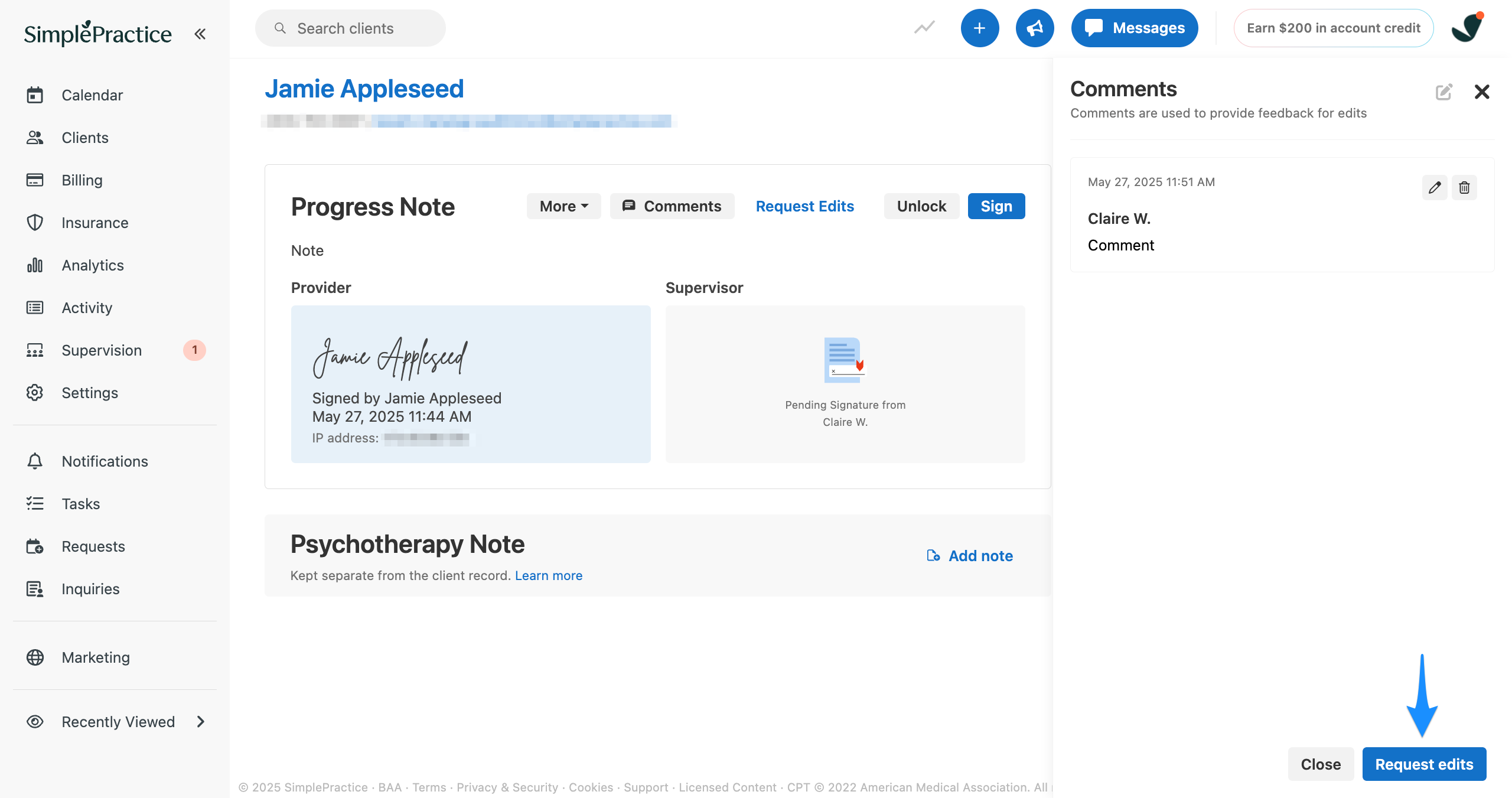Expand Recently Viewed chevron arrow

tap(201, 722)
